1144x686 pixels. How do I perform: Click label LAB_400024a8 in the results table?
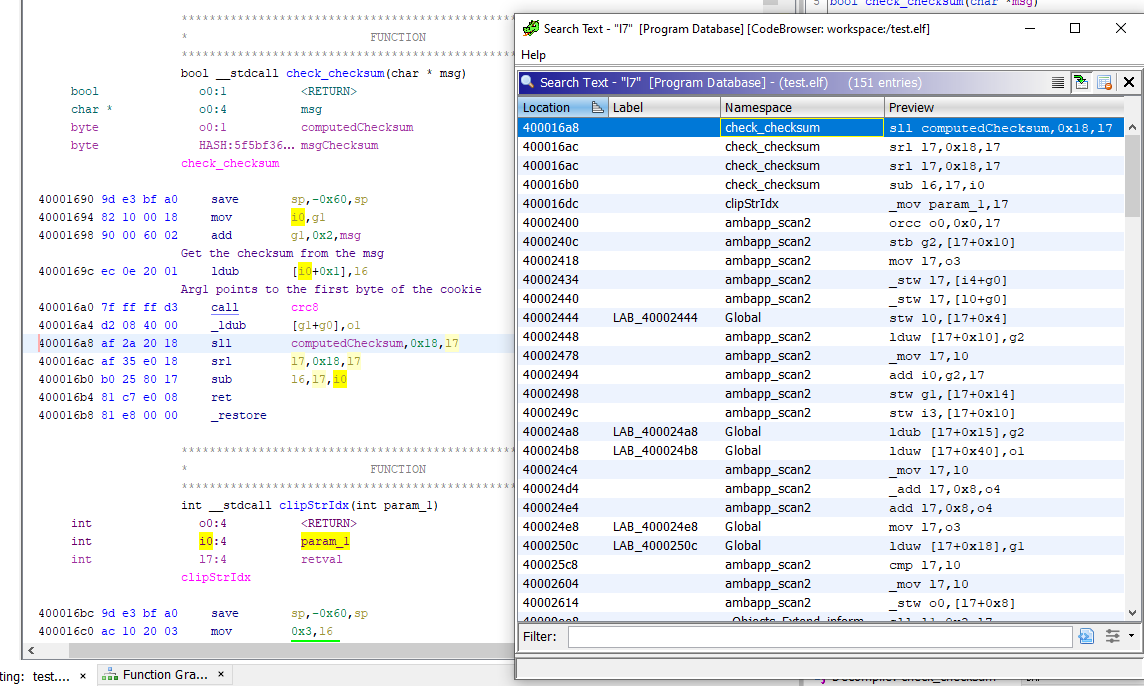coord(654,431)
